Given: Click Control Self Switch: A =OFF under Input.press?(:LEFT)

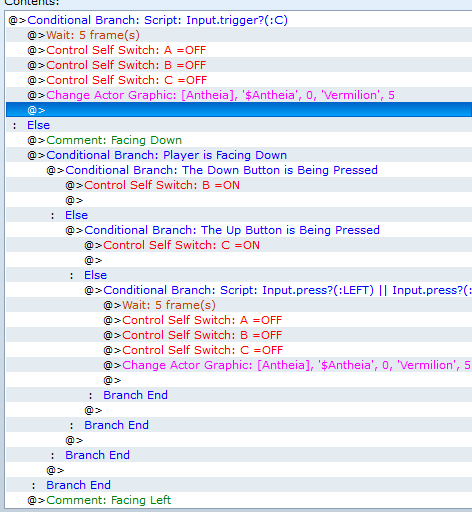Looking at the screenshot, I should tap(239, 320).
